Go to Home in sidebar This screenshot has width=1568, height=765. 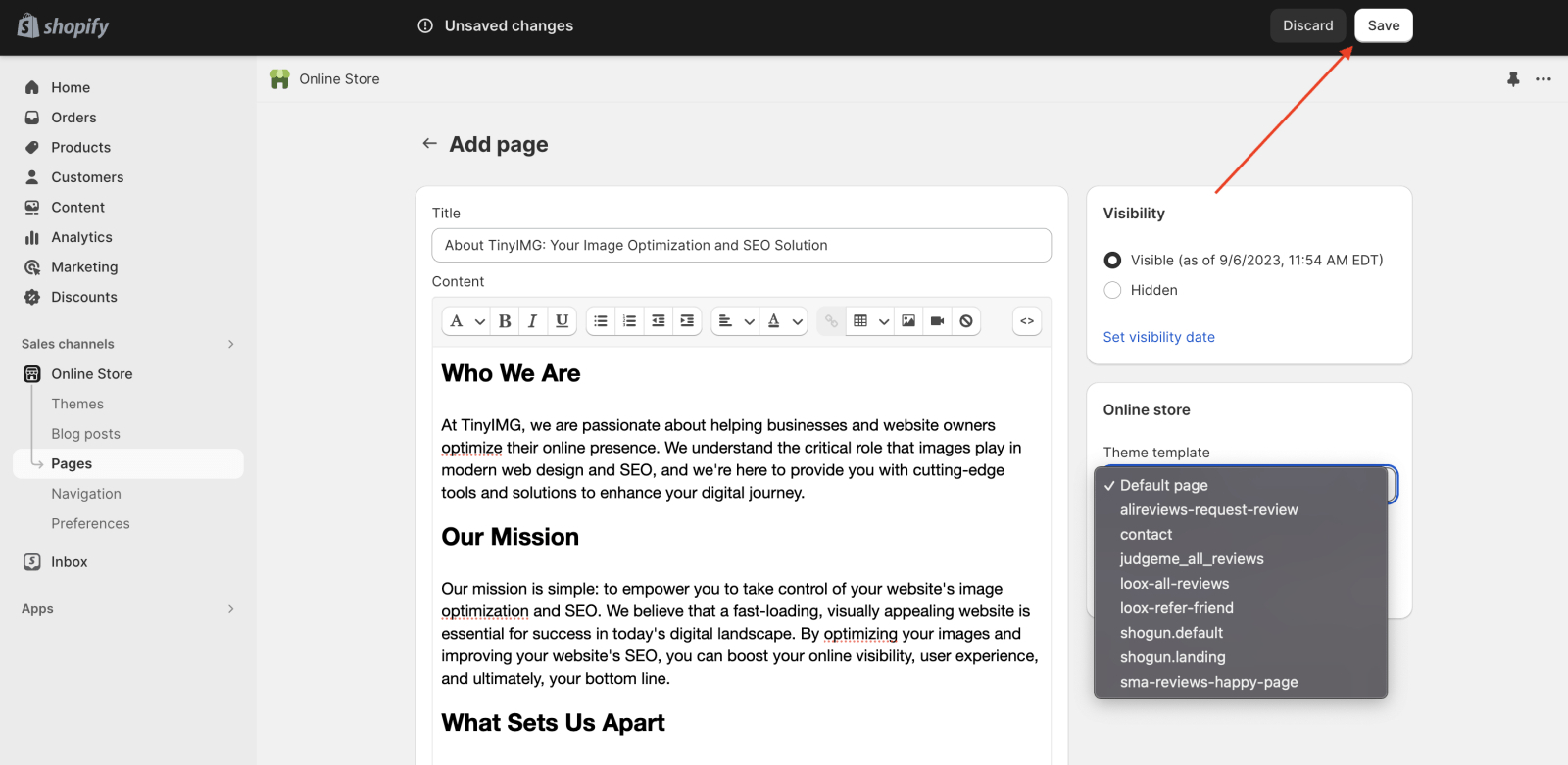(128, 87)
